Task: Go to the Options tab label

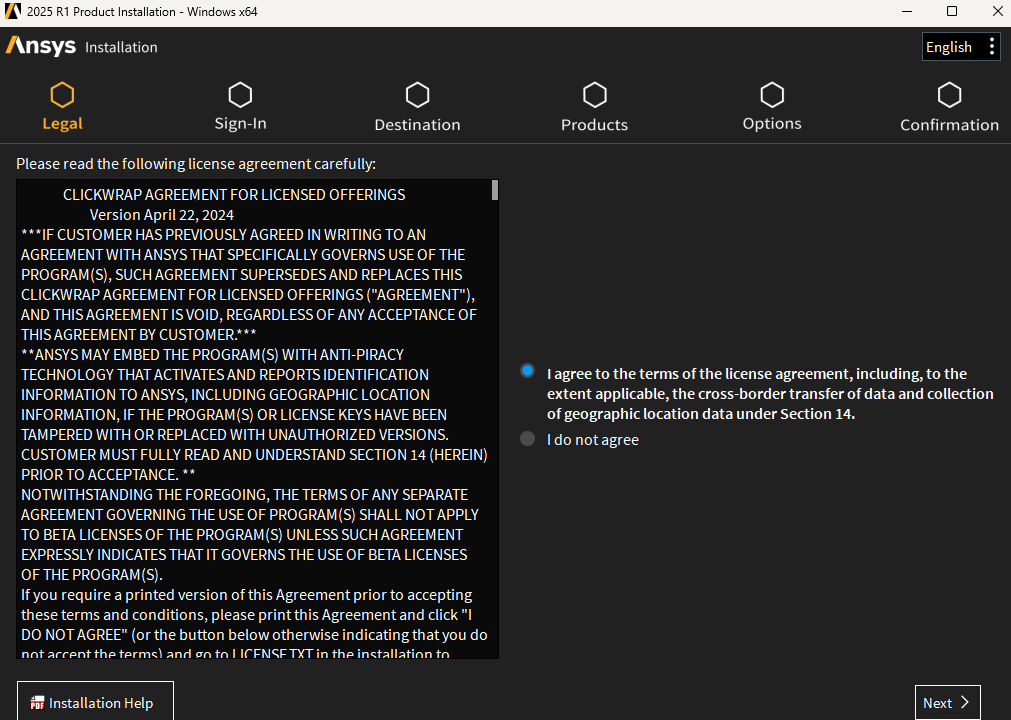Action: pos(772,124)
